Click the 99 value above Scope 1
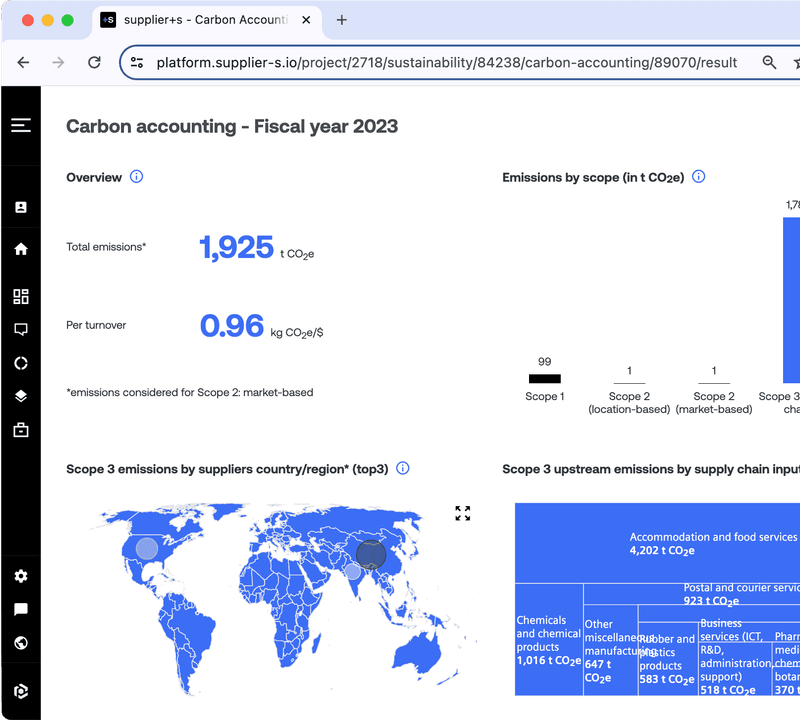Image resolution: width=800 pixels, height=720 pixels. [x=544, y=362]
